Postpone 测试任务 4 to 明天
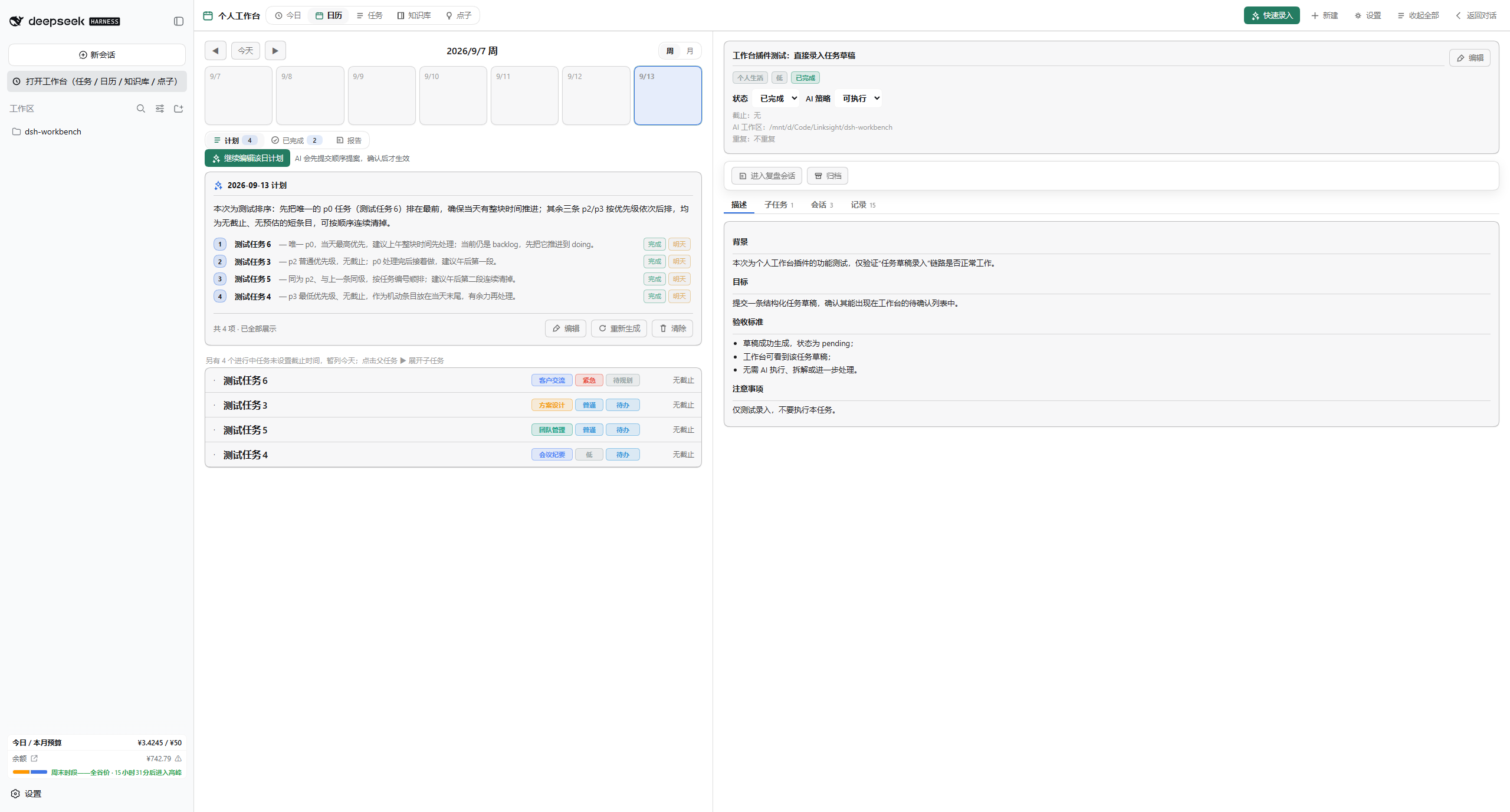This screenshot has width=1510, height=812. coord(679,296)
